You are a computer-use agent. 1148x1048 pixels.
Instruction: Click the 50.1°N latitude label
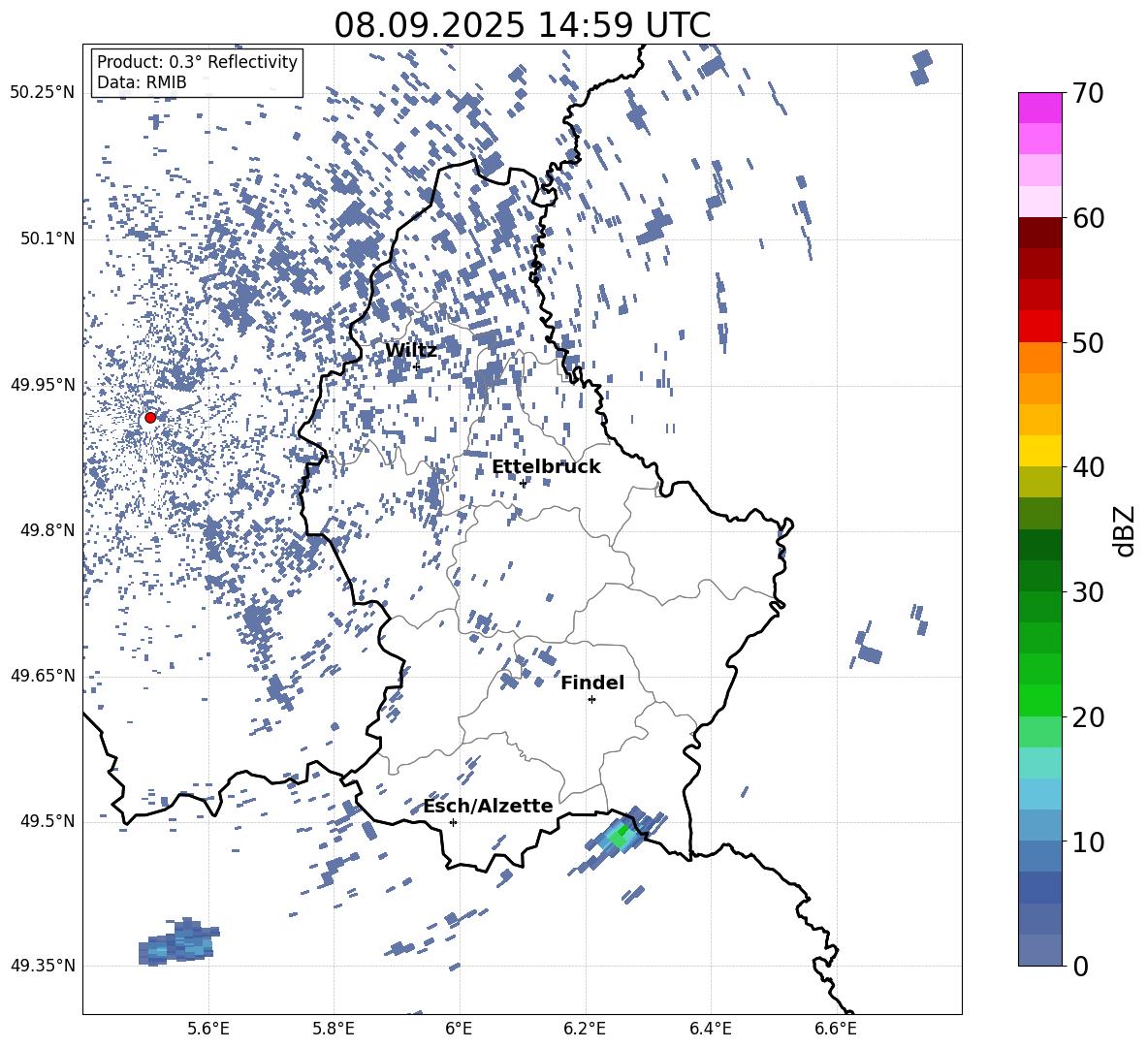click(x=48, y=239)
